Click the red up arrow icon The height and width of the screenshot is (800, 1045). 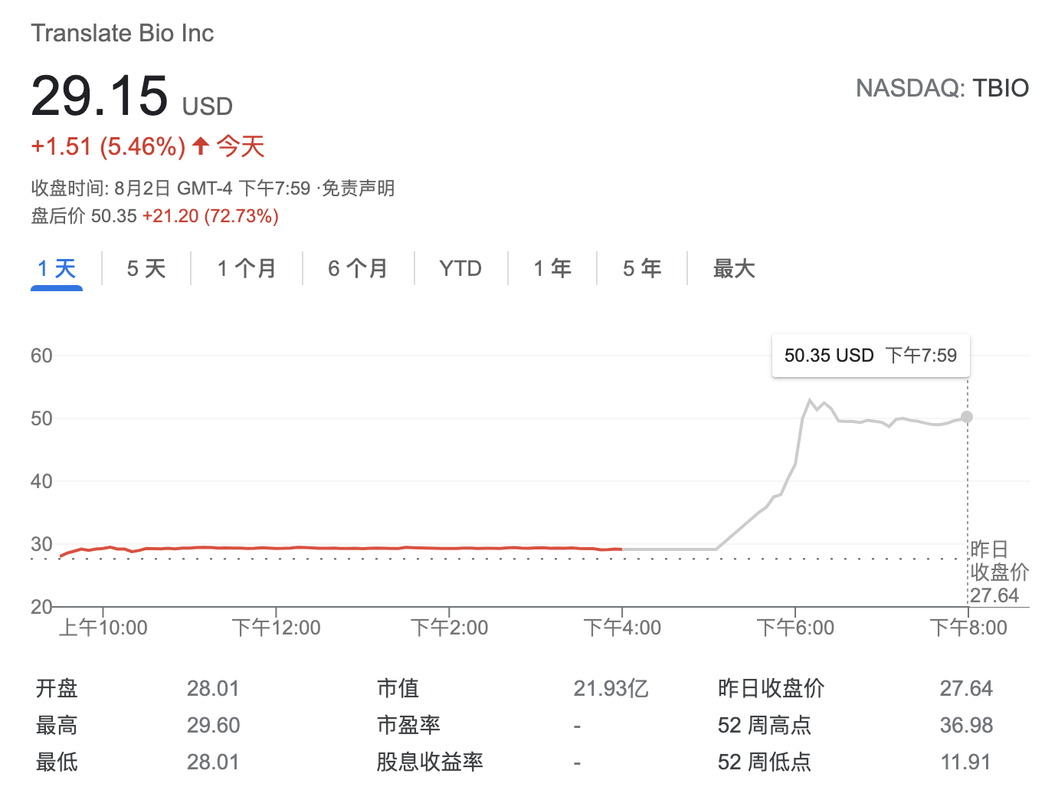point(201,145)
